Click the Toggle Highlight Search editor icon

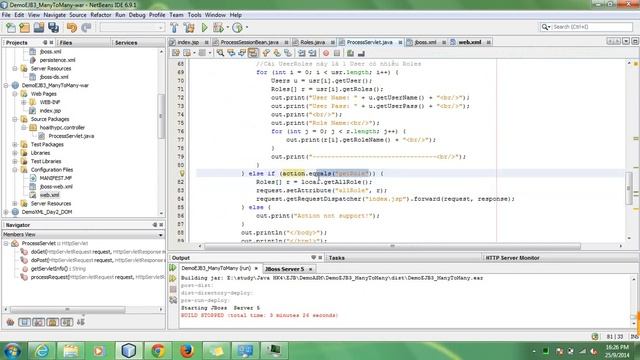tap(253, 53)
